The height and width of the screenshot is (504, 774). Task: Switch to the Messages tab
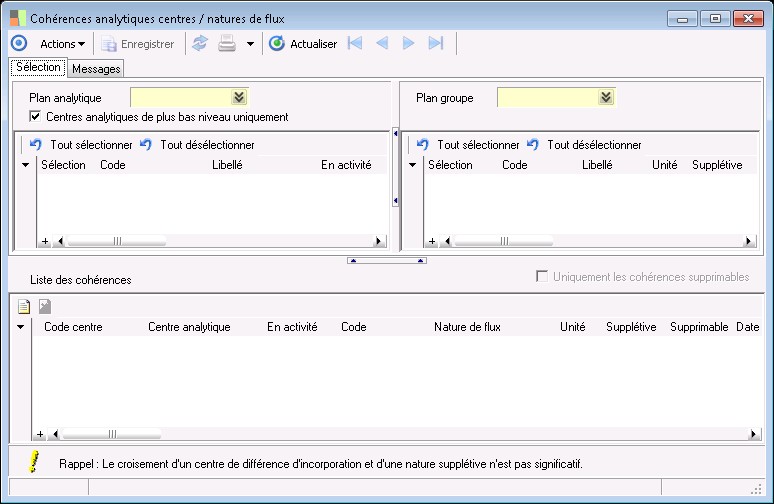[x=96, y=69]
